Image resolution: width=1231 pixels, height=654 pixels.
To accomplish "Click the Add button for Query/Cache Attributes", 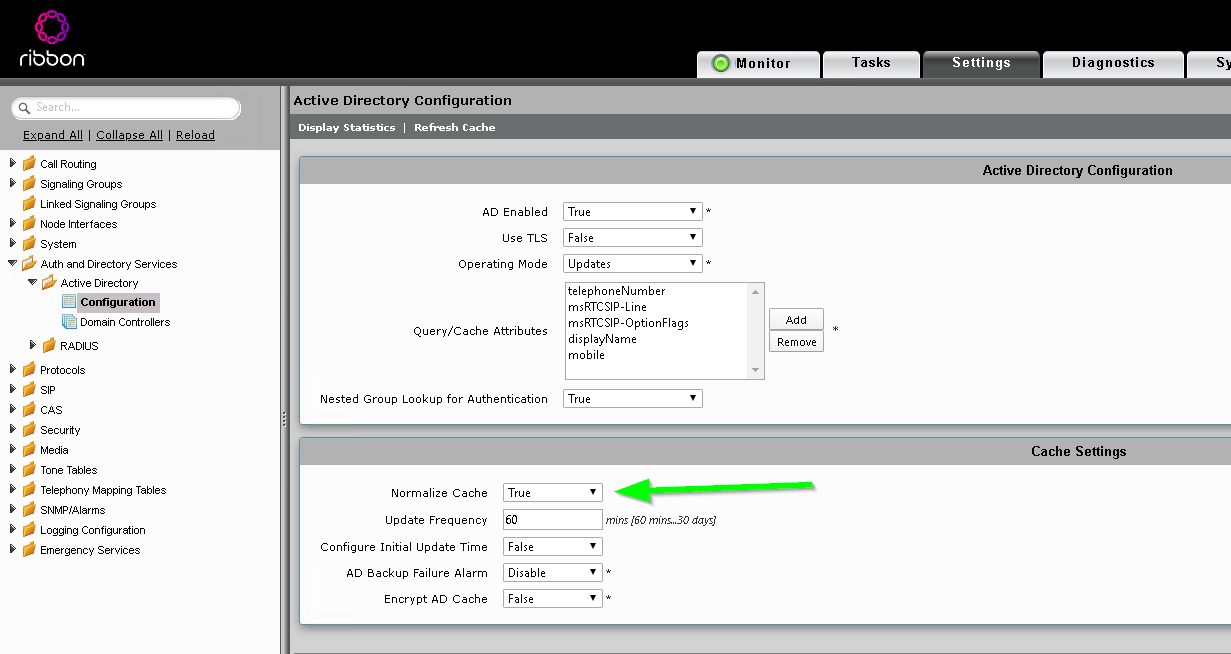I will point(795,319).
